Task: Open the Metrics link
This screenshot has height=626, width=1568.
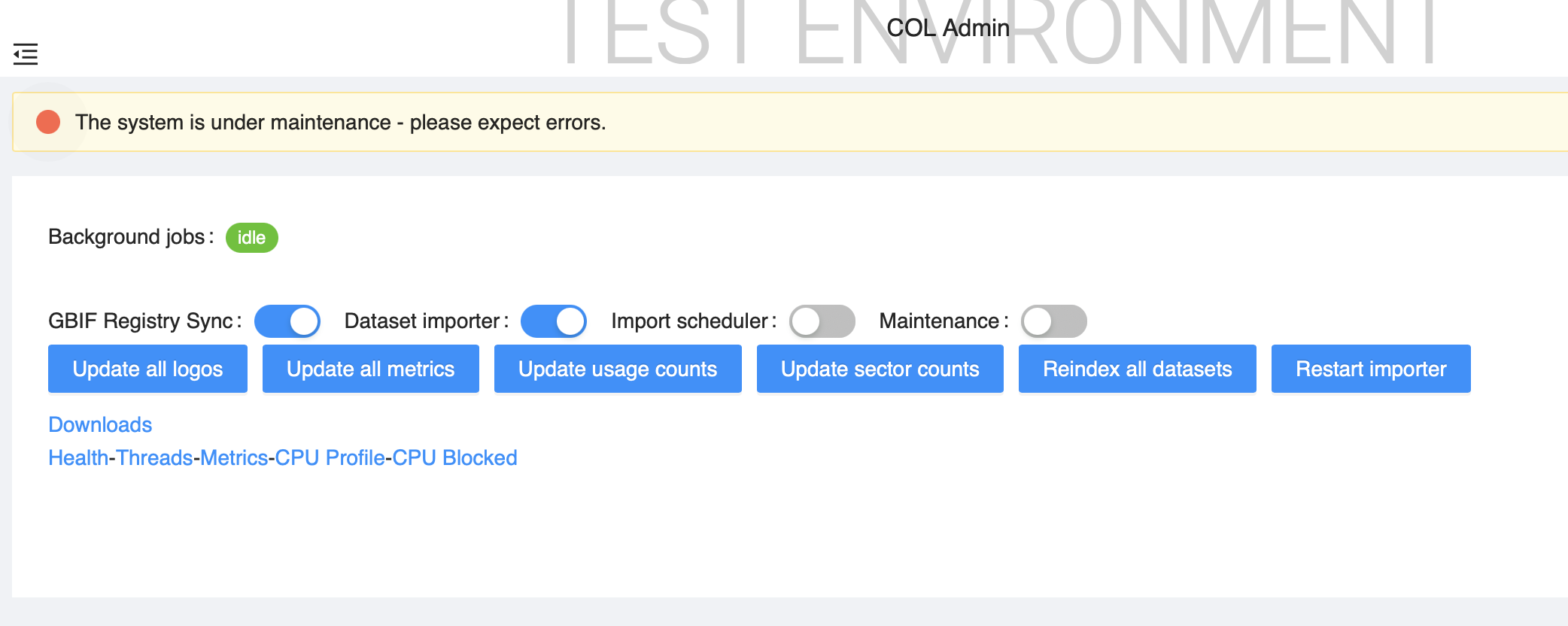Action: (234, 457)
